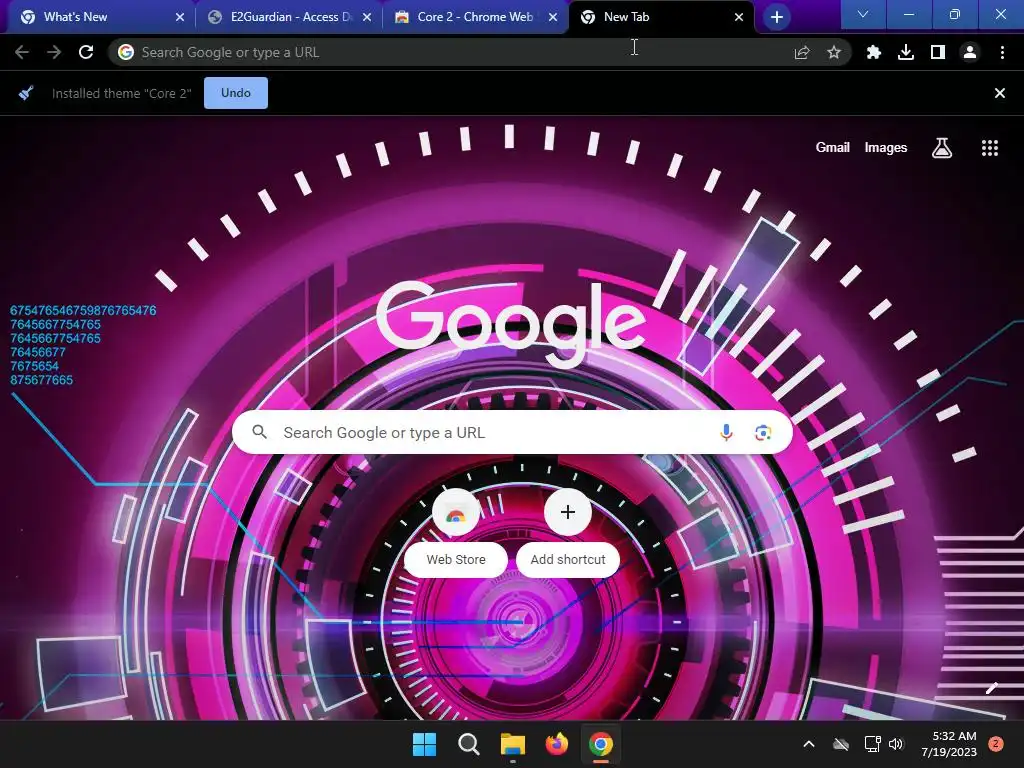
Task: Switch to Core 2 Chrome Web Store tab
Action: pyautogui.click(x=475, y=17)
